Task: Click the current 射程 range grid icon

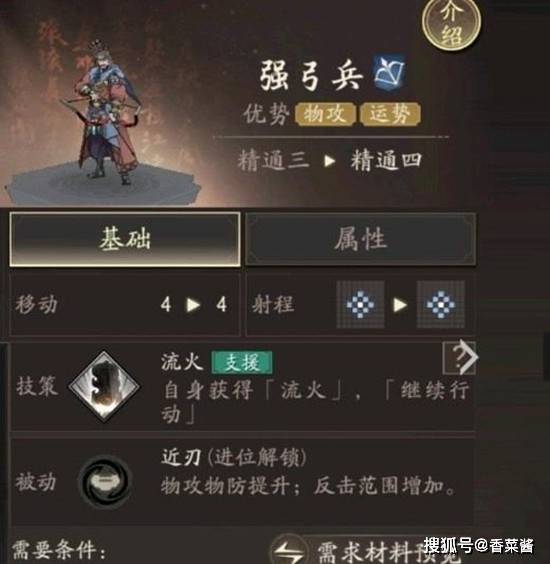Action: (360, 305)
